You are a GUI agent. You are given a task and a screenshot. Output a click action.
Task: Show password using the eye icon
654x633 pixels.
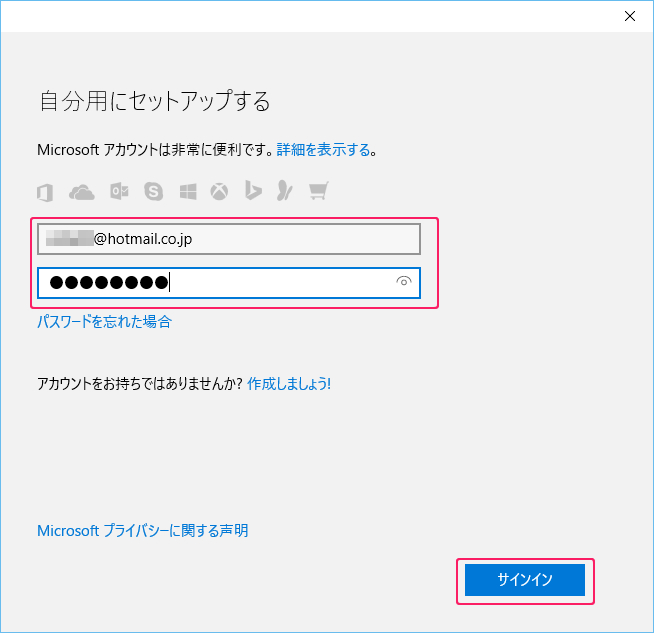[403, 281]
